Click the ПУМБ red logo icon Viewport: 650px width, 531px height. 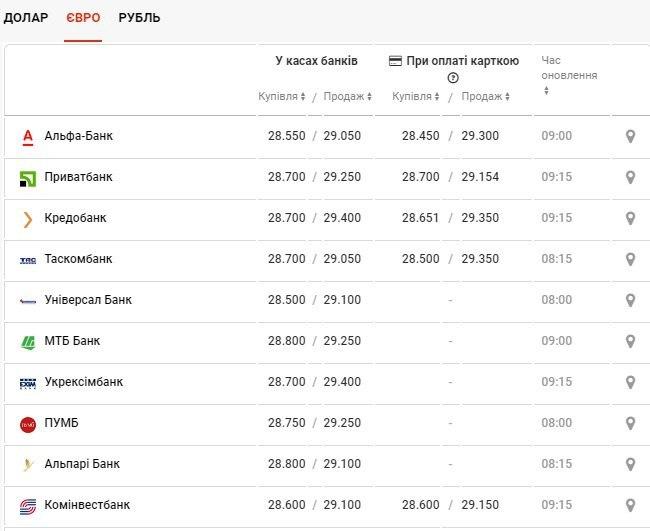pyautogui.click(x=28, y=423)
